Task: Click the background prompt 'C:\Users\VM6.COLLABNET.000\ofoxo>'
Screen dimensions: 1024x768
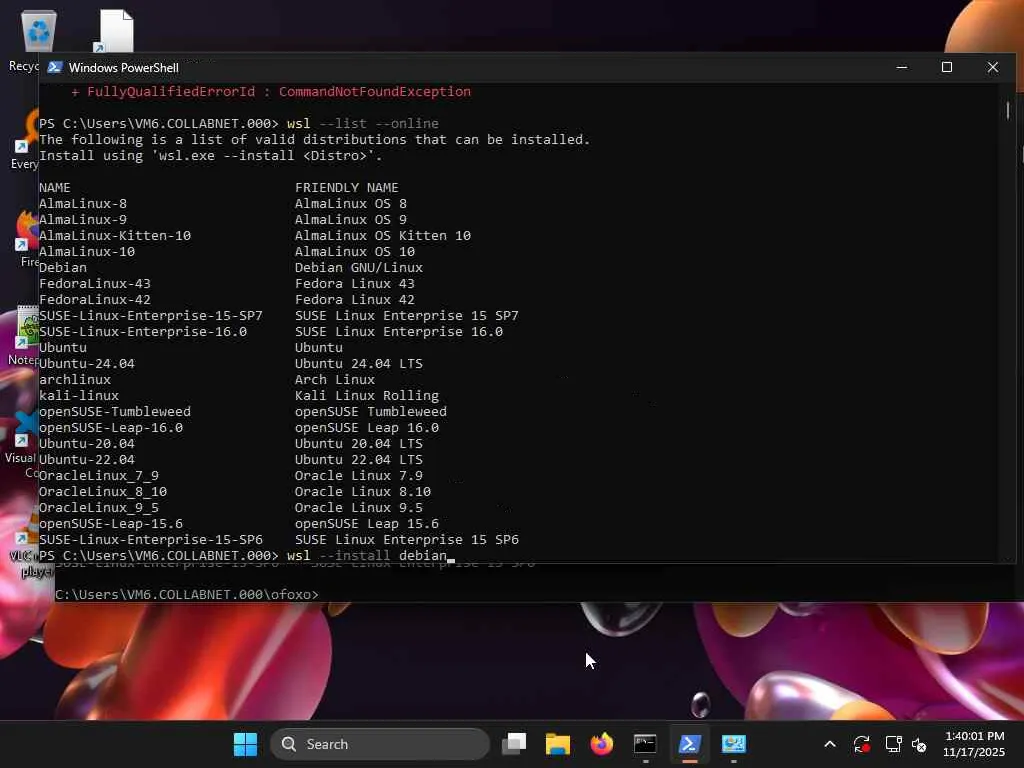Action: pos(187,594)
